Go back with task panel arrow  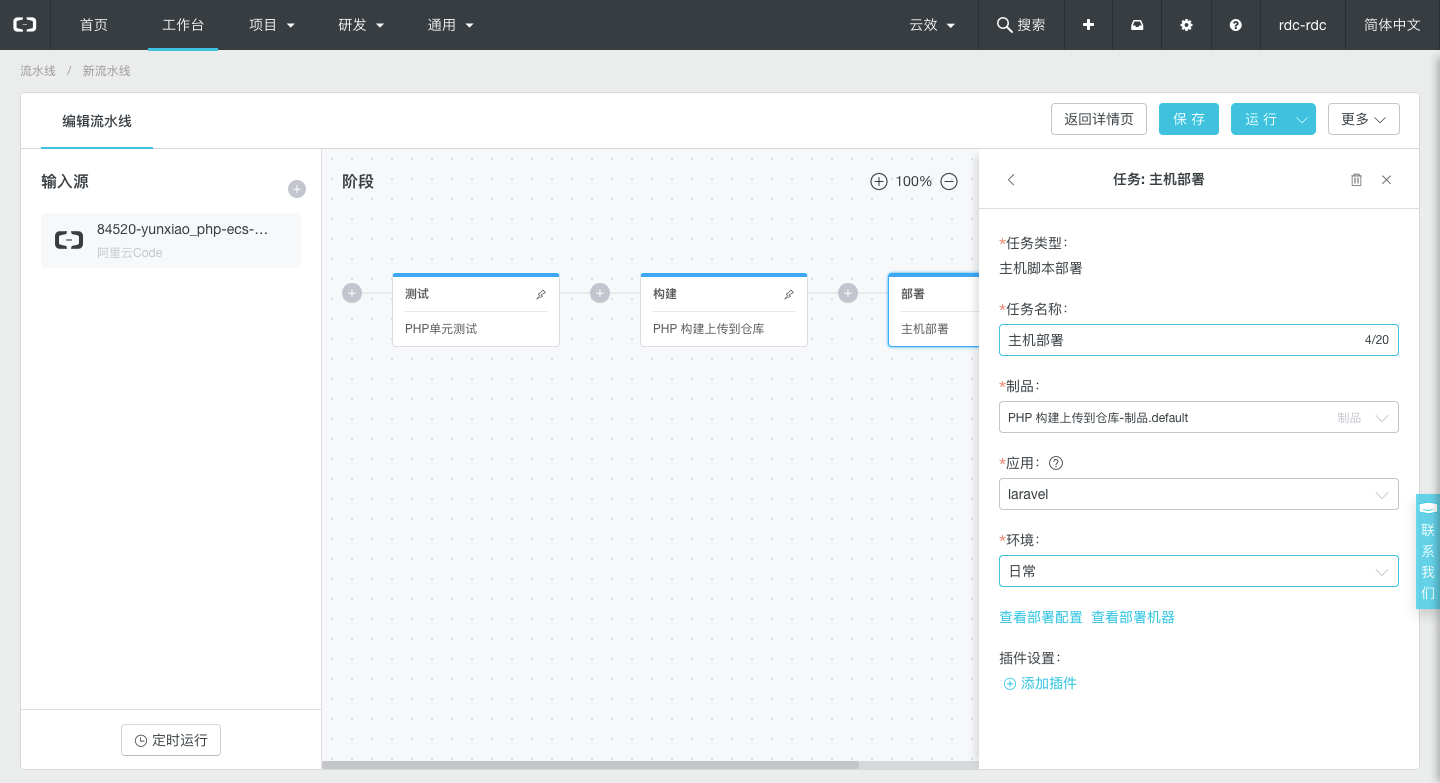point(1011,179)
